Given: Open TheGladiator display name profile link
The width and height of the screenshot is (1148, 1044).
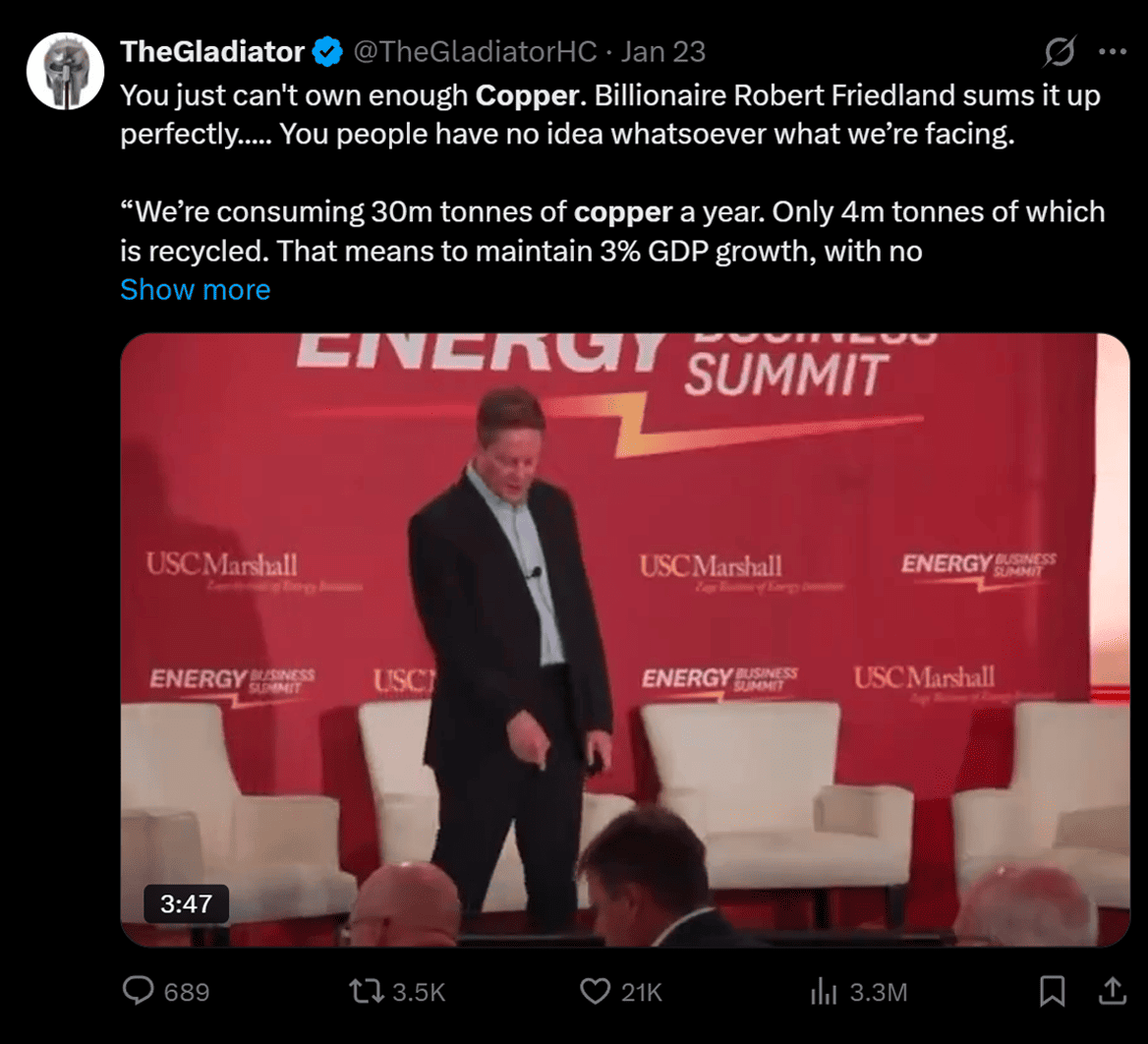Looking at the screenshot, I should pos(212,51).
